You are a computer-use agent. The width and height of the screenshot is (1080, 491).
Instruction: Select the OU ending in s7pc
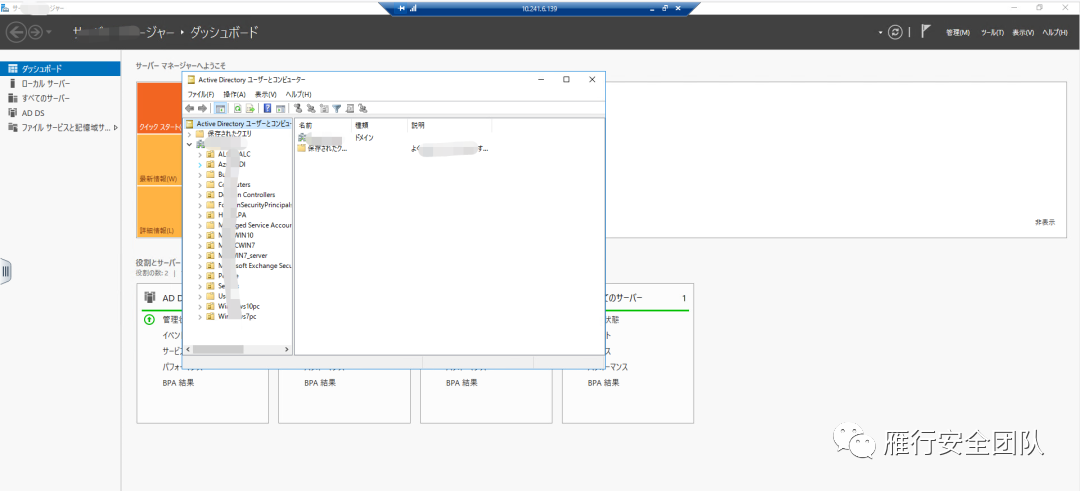coord(237,316)
